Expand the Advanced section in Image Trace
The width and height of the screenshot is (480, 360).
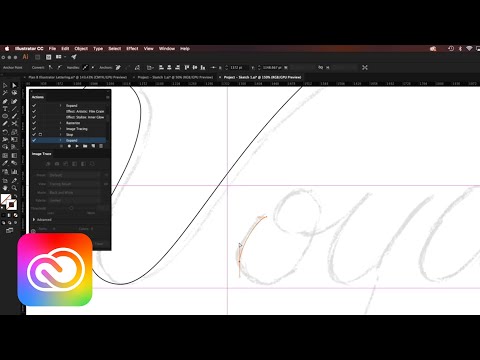click(34, 220)
